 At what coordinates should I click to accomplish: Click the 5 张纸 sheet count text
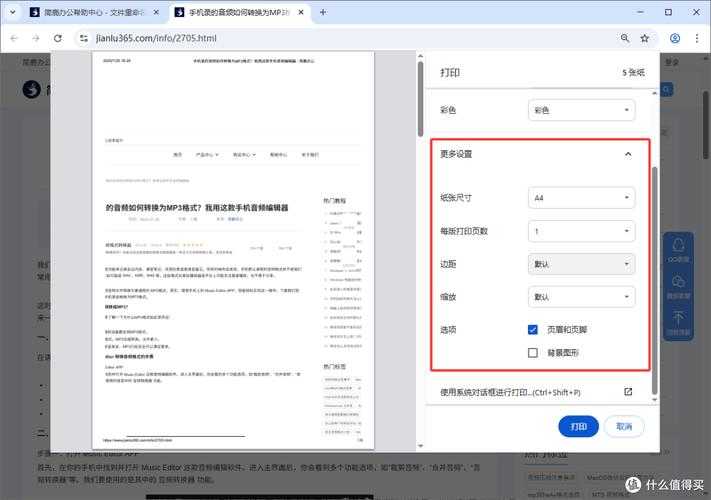click(633, 73)
